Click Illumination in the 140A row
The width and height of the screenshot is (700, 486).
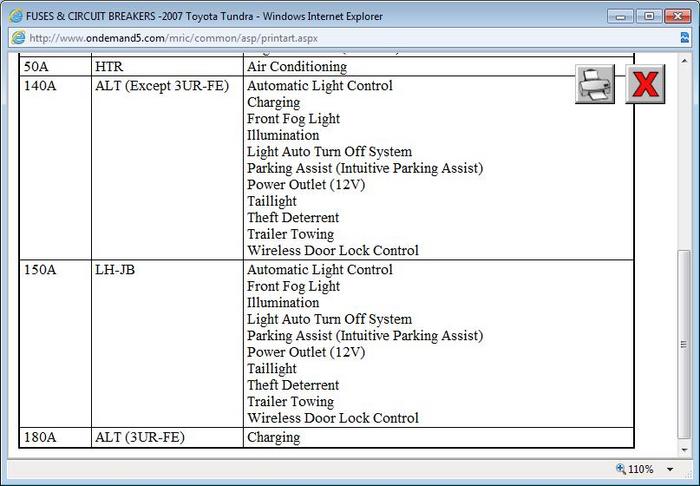(283, 135)
